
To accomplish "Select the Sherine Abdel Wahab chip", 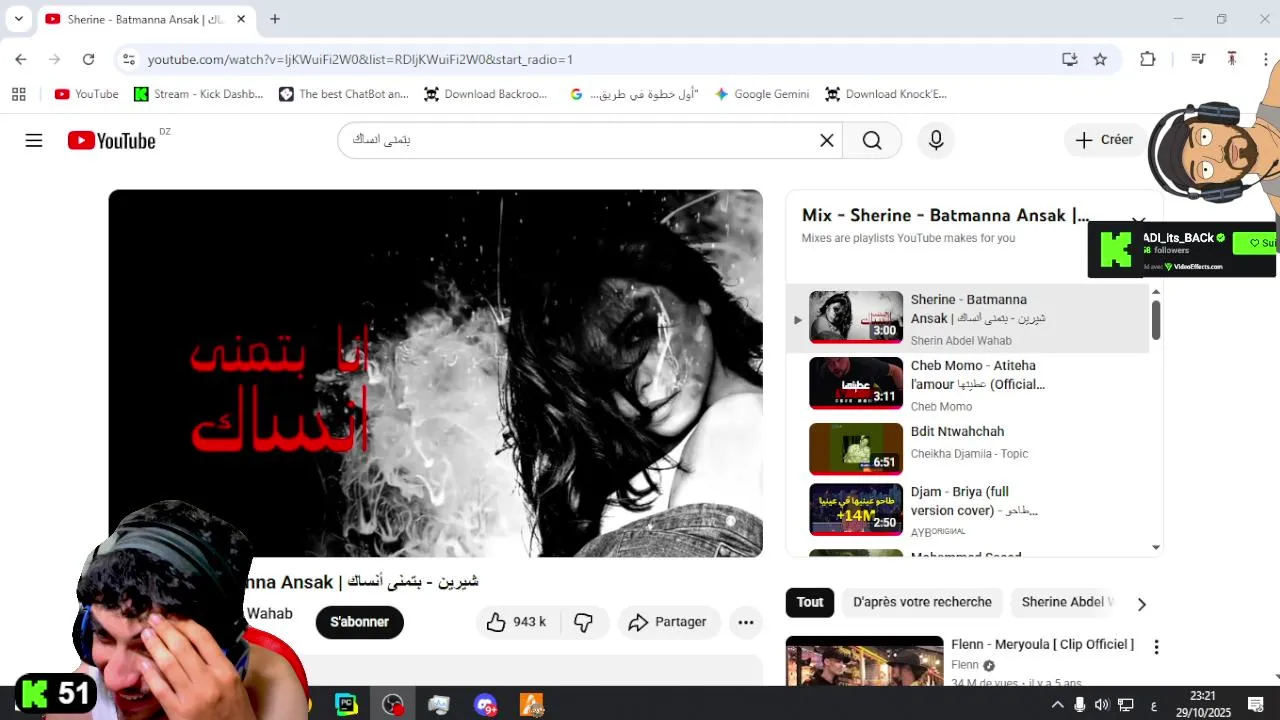I will point(1066,602).
